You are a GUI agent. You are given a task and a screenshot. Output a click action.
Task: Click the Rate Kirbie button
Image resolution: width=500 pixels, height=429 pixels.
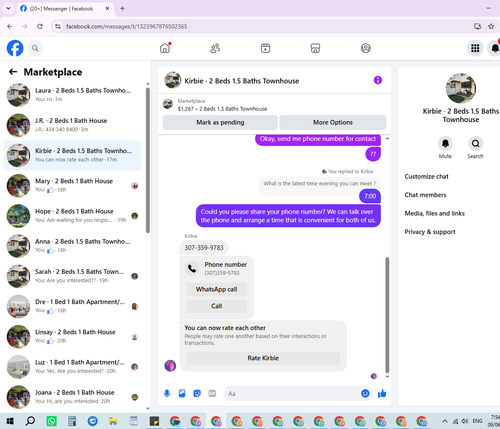(263, 358)
